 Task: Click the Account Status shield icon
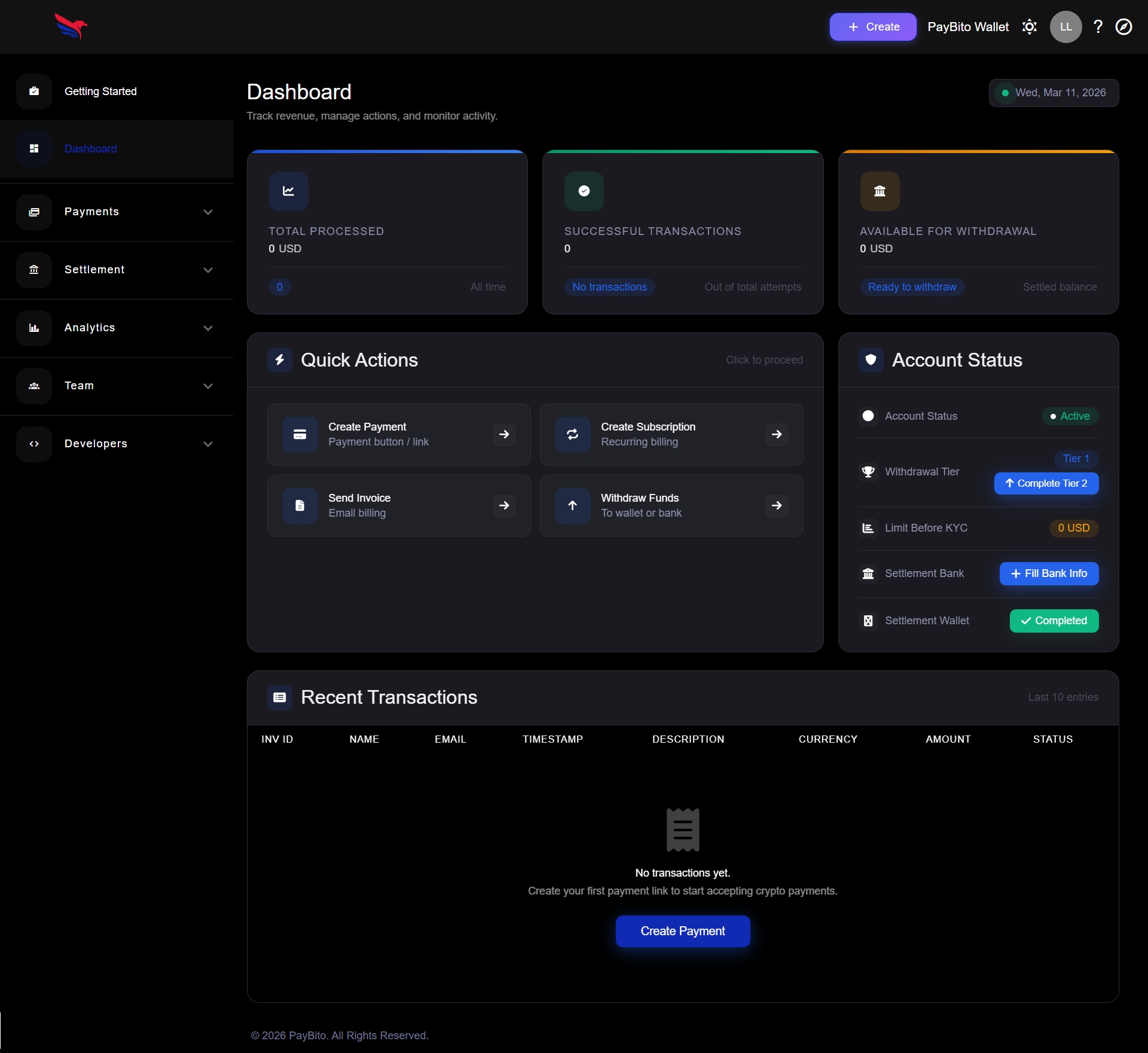coord(871,360)
